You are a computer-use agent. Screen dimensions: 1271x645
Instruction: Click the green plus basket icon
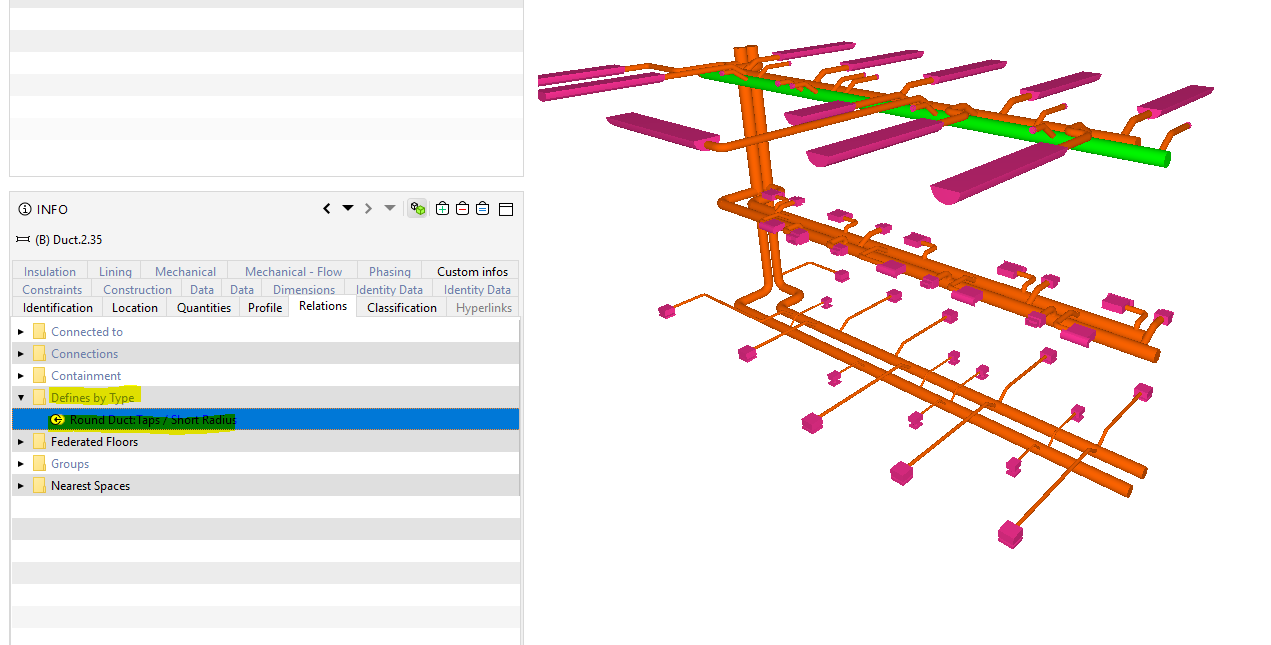[x=443, y=209]
